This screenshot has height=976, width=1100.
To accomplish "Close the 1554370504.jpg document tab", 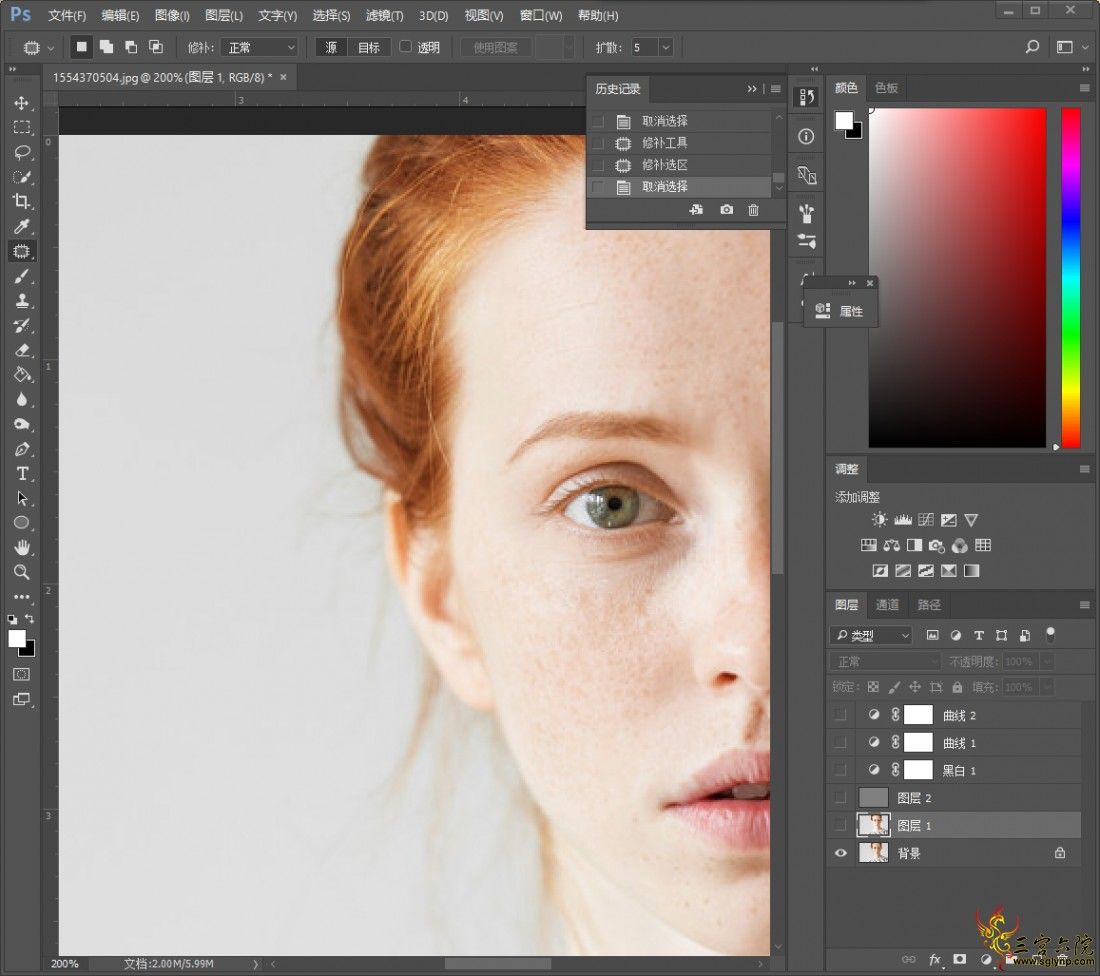I will pyautogui.click(x=283, y=77).
